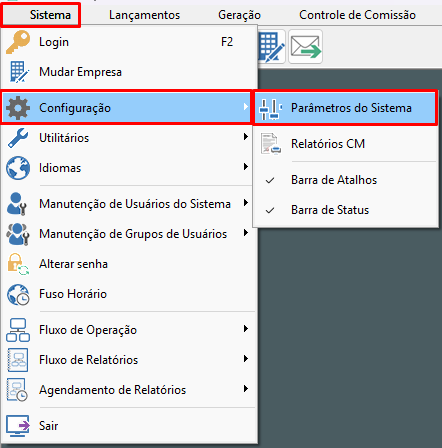
Task: Open Manutenção de Usuários do Sistema submenu
Action: point(129,204)
